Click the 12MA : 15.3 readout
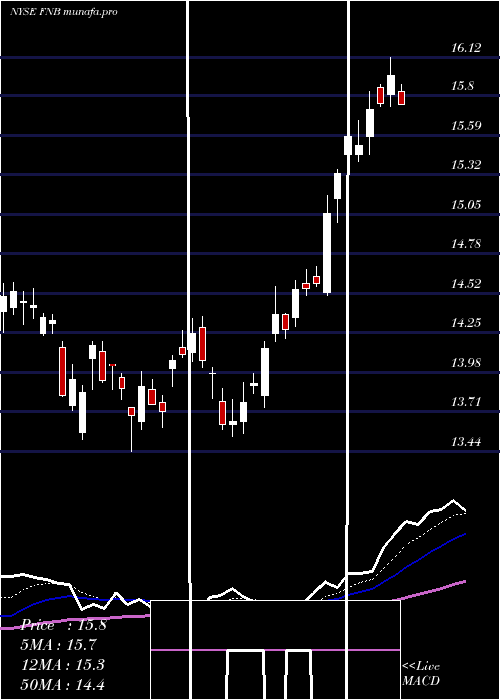The width and height of the screenshot is (500, 700). tap(63, 665)
